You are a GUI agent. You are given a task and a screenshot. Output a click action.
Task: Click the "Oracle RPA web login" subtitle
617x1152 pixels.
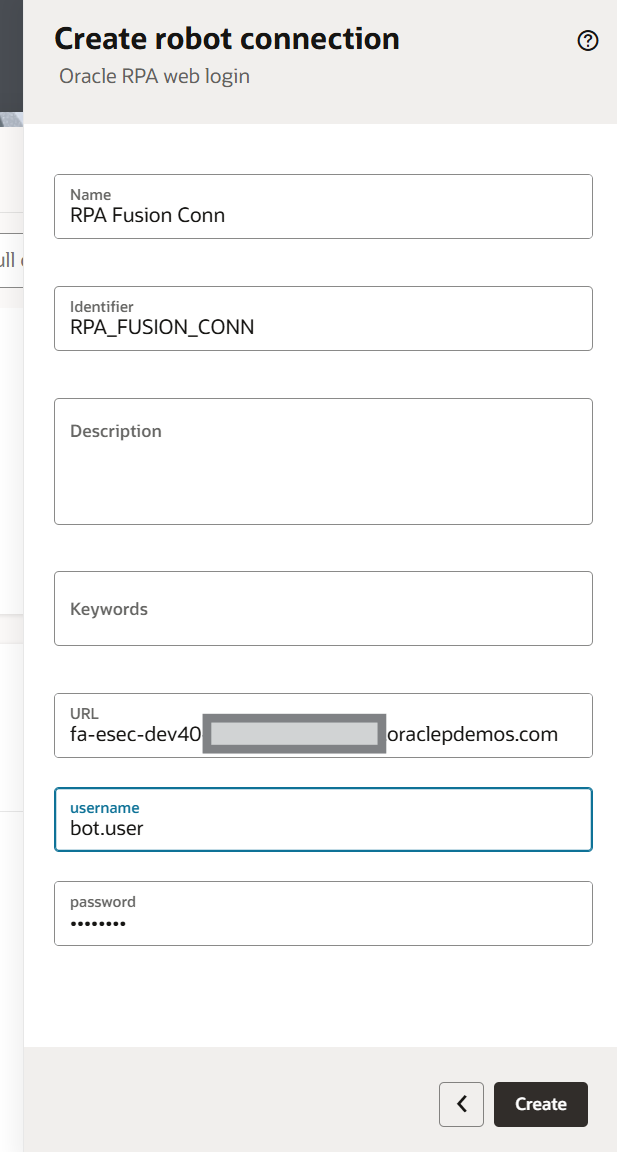[154, 76]
